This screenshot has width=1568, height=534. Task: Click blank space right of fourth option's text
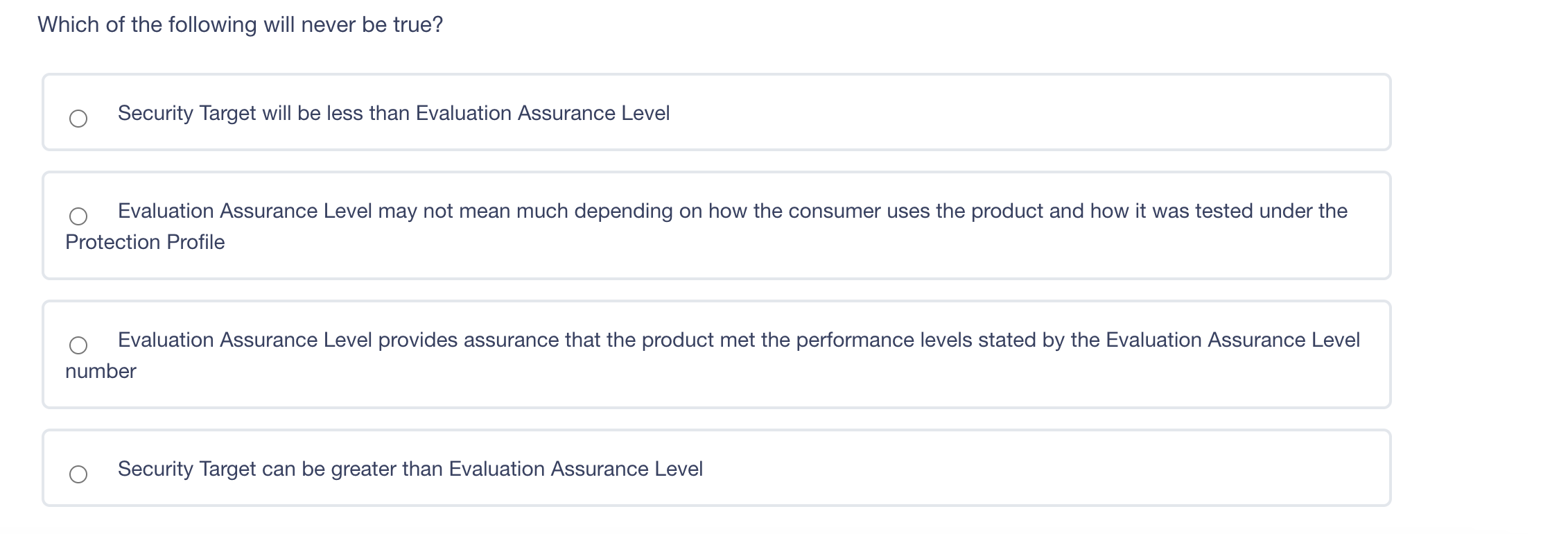pos(1040,469)
